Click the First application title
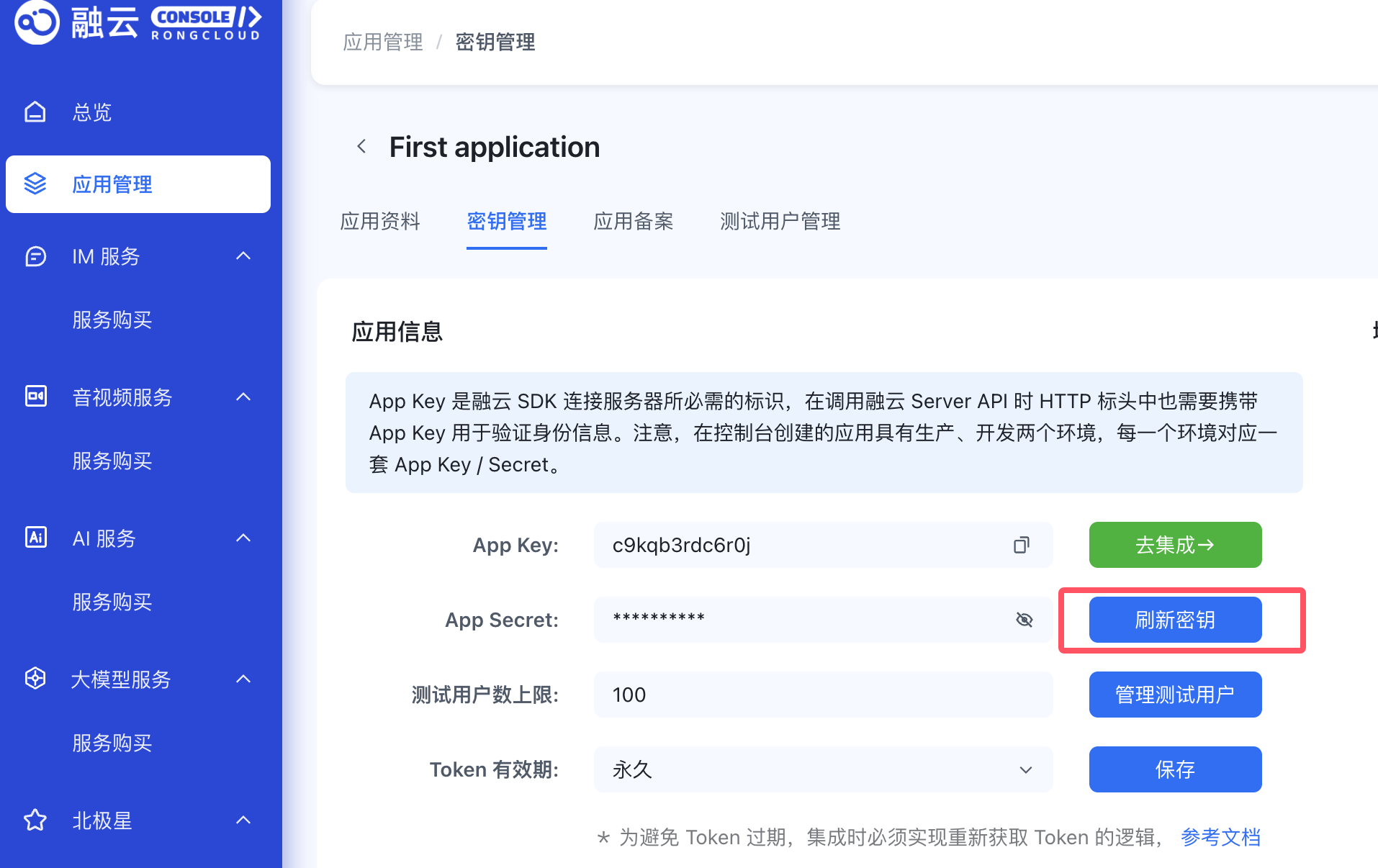The height and width of the screenshot is (868, 1378). pos(495,147)
